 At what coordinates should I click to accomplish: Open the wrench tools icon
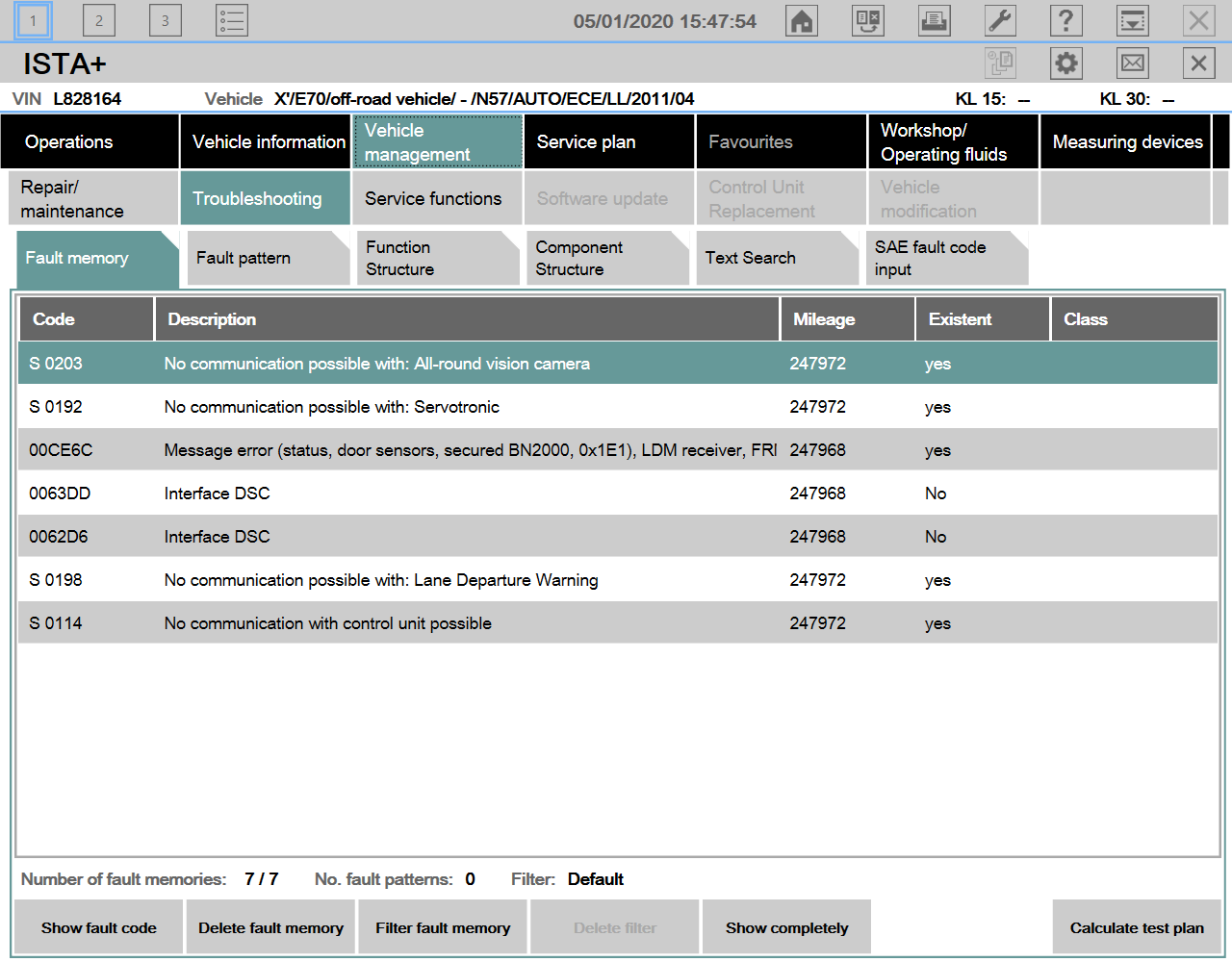tap(1000, 21)
